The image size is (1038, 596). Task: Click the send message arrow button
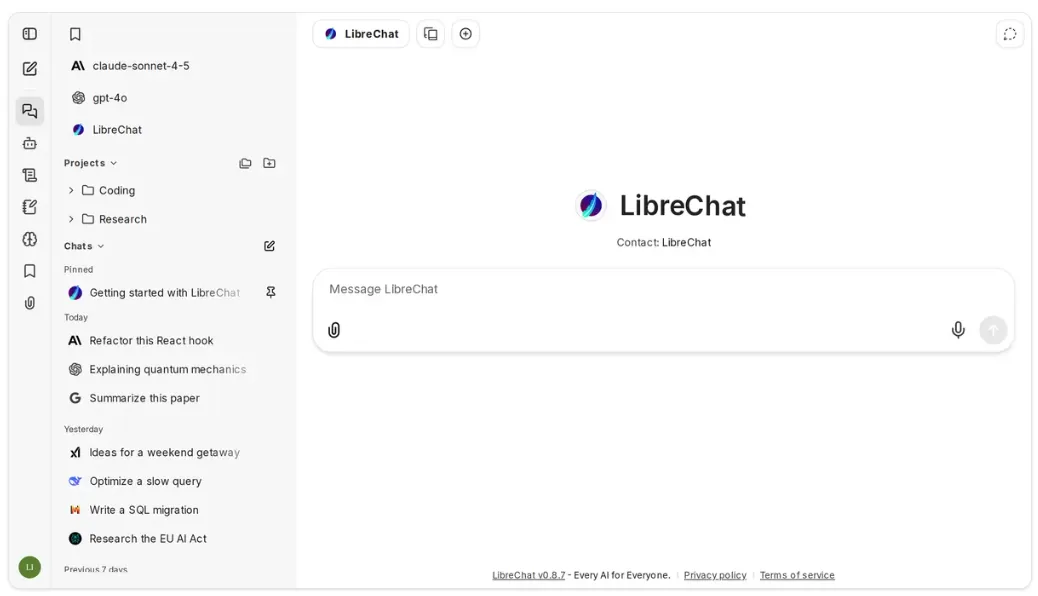[993, 330]
